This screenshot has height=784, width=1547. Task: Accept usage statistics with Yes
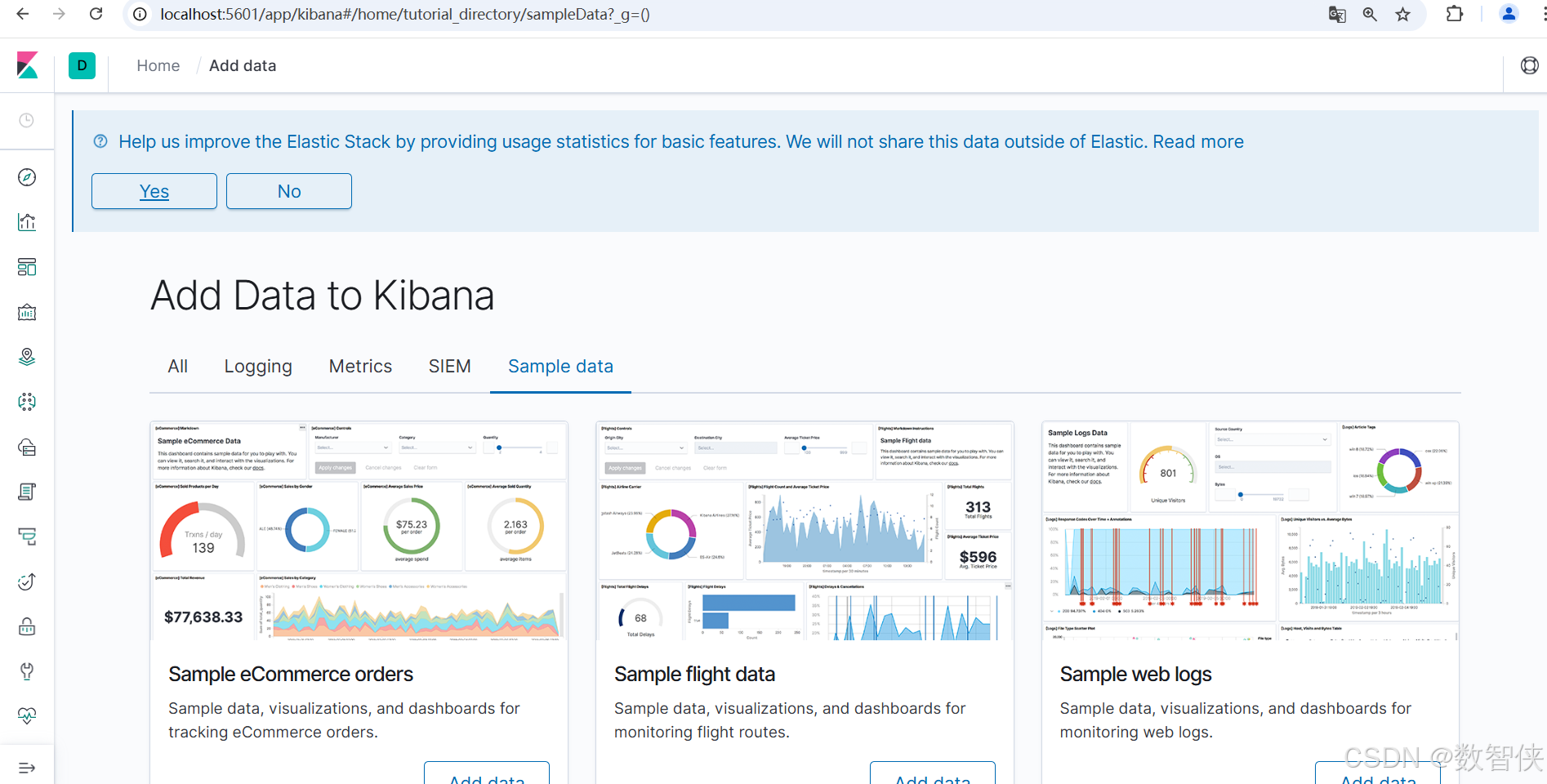[x=154, y=191]
